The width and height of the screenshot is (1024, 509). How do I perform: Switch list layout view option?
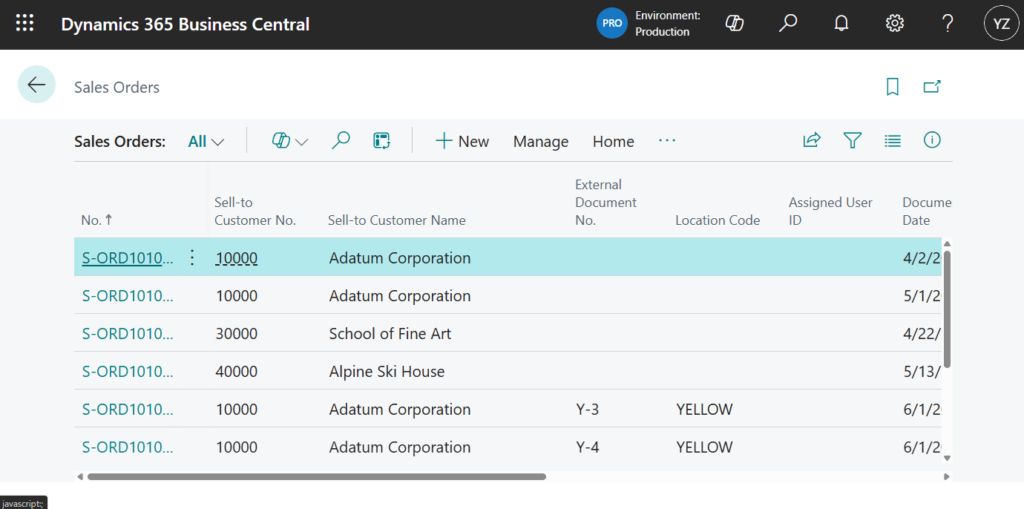pos(892,141)
